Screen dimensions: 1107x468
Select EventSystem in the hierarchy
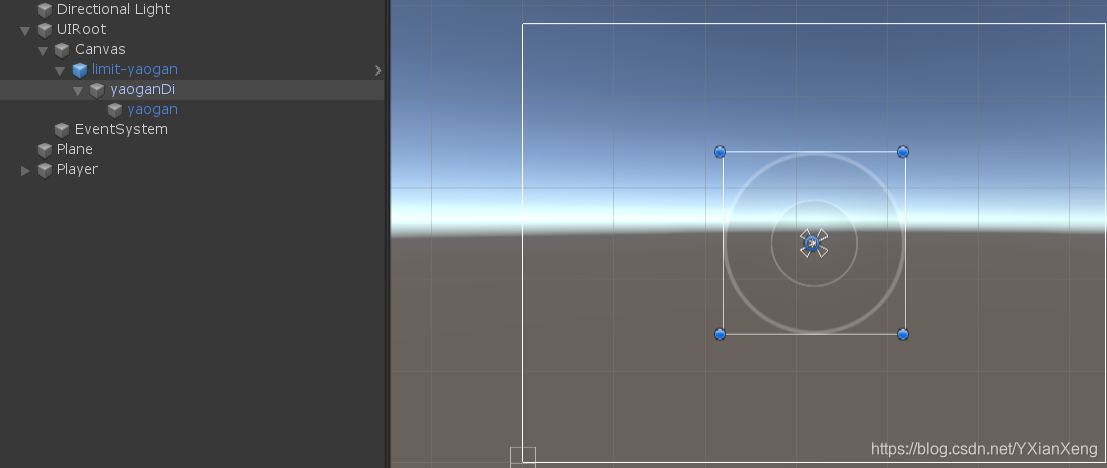click(x=121, y=129)
